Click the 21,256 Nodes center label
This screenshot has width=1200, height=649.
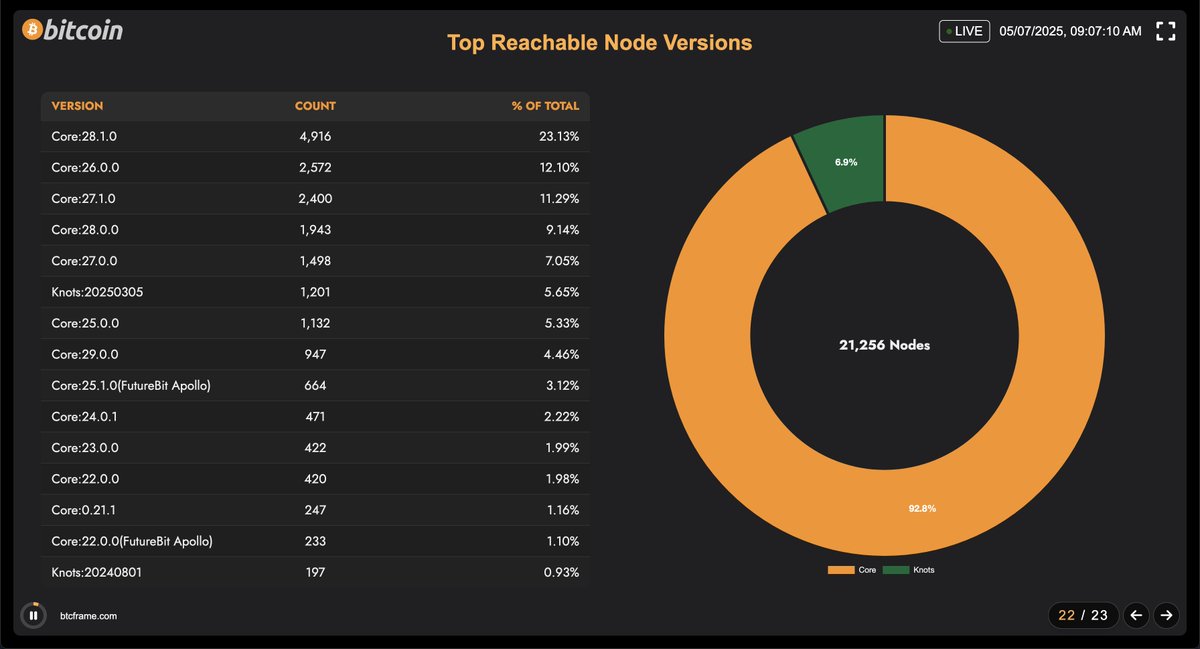point(884,345)
